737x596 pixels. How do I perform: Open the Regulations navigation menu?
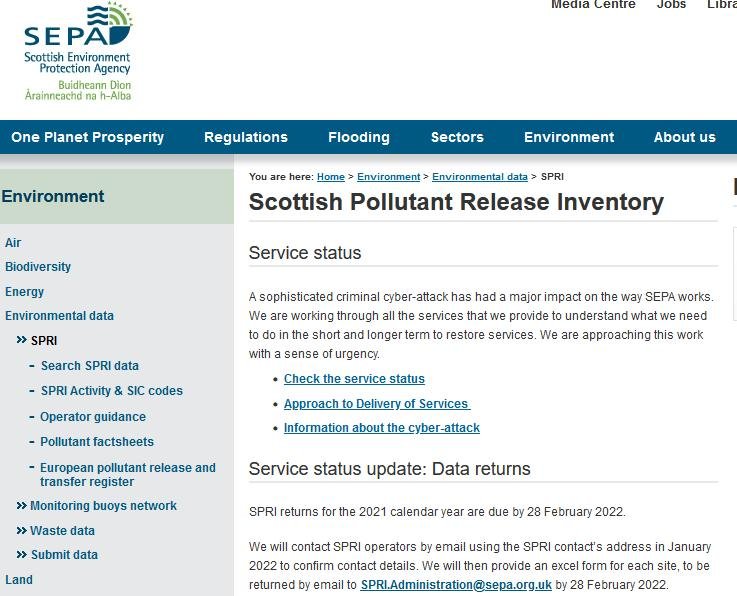coord(245,137)
